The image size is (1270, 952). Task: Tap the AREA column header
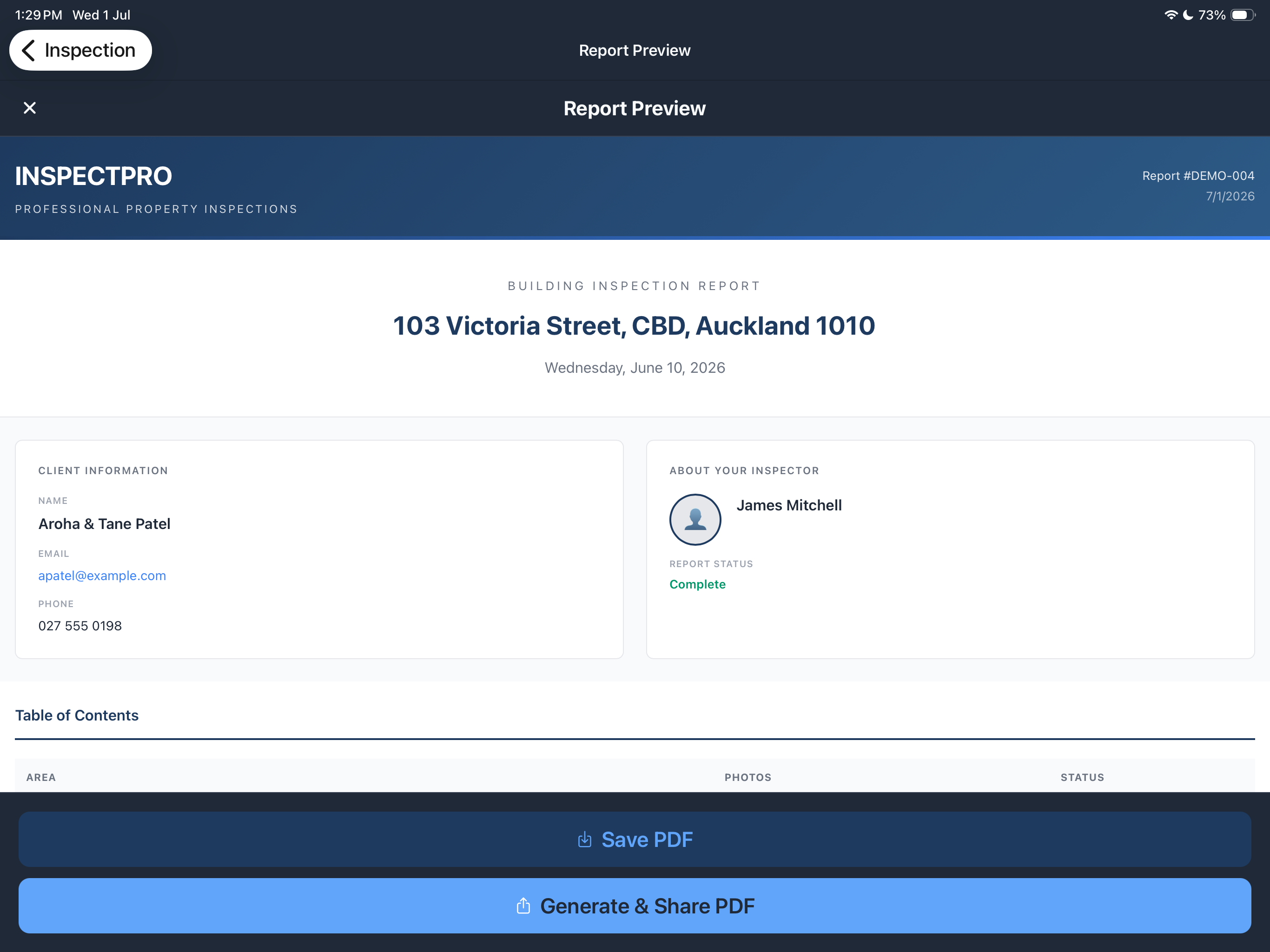click(x=41, y=777)
